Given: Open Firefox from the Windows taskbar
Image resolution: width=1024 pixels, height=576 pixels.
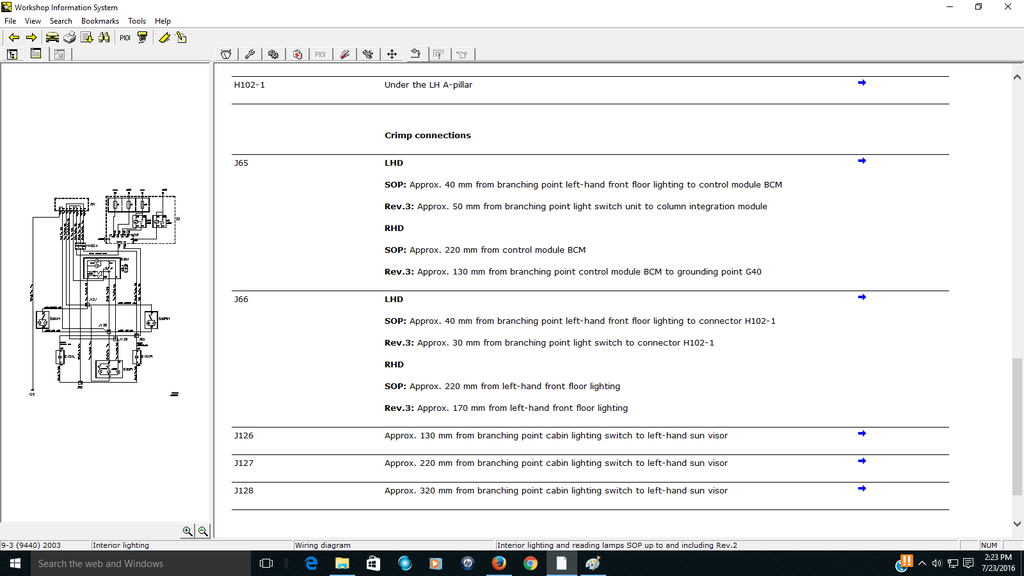Looking at the screenshot, I should pos(498,563).
